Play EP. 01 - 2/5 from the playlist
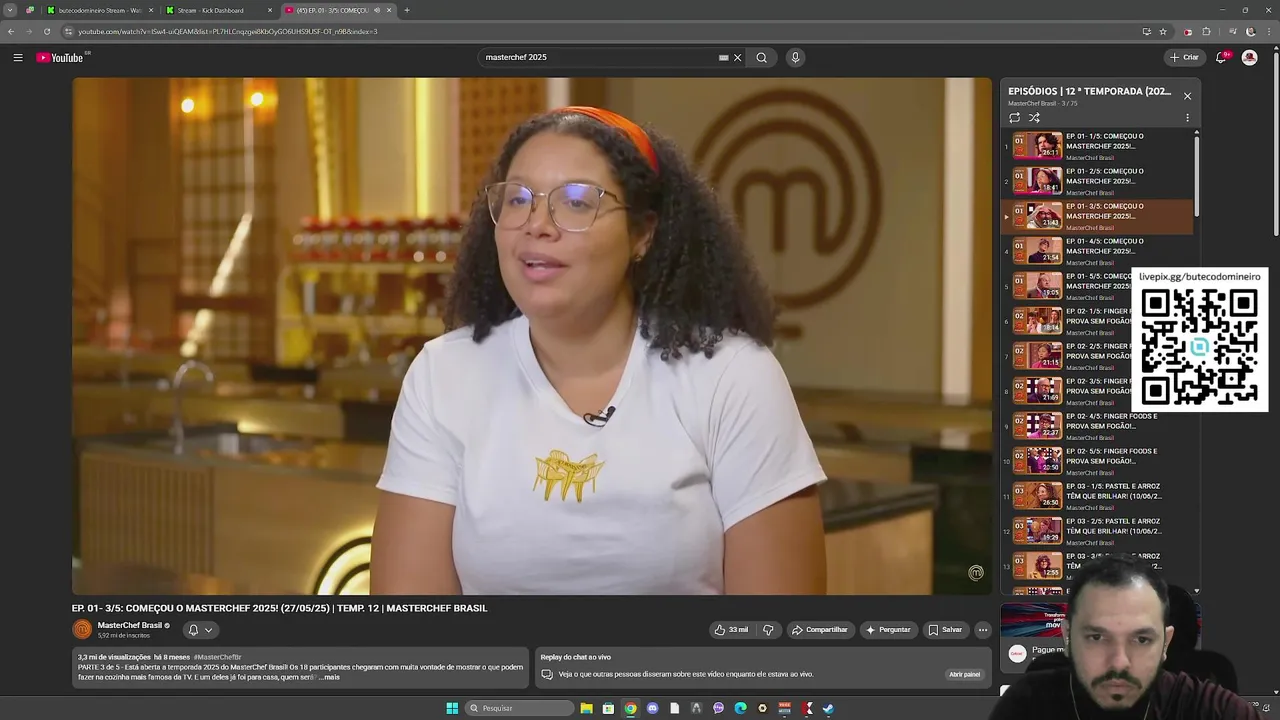Image resolution: width=1280 pixels, height=720 pixels. click(x=1098, y=181)
